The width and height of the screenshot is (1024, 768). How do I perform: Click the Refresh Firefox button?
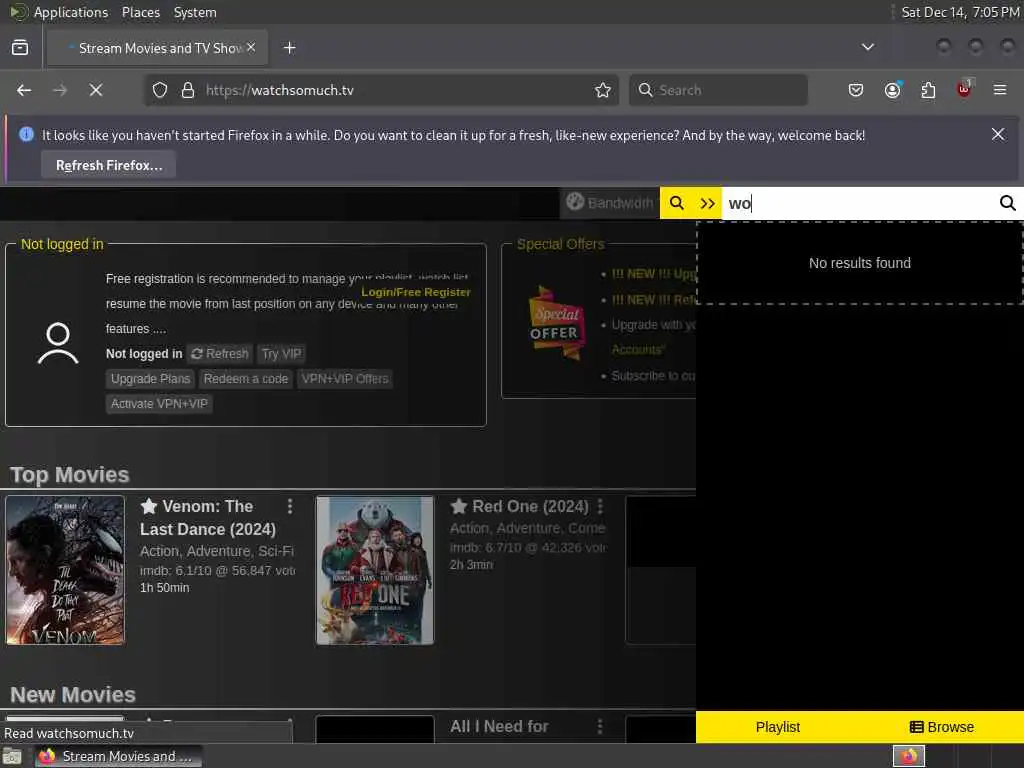(109, 165)
